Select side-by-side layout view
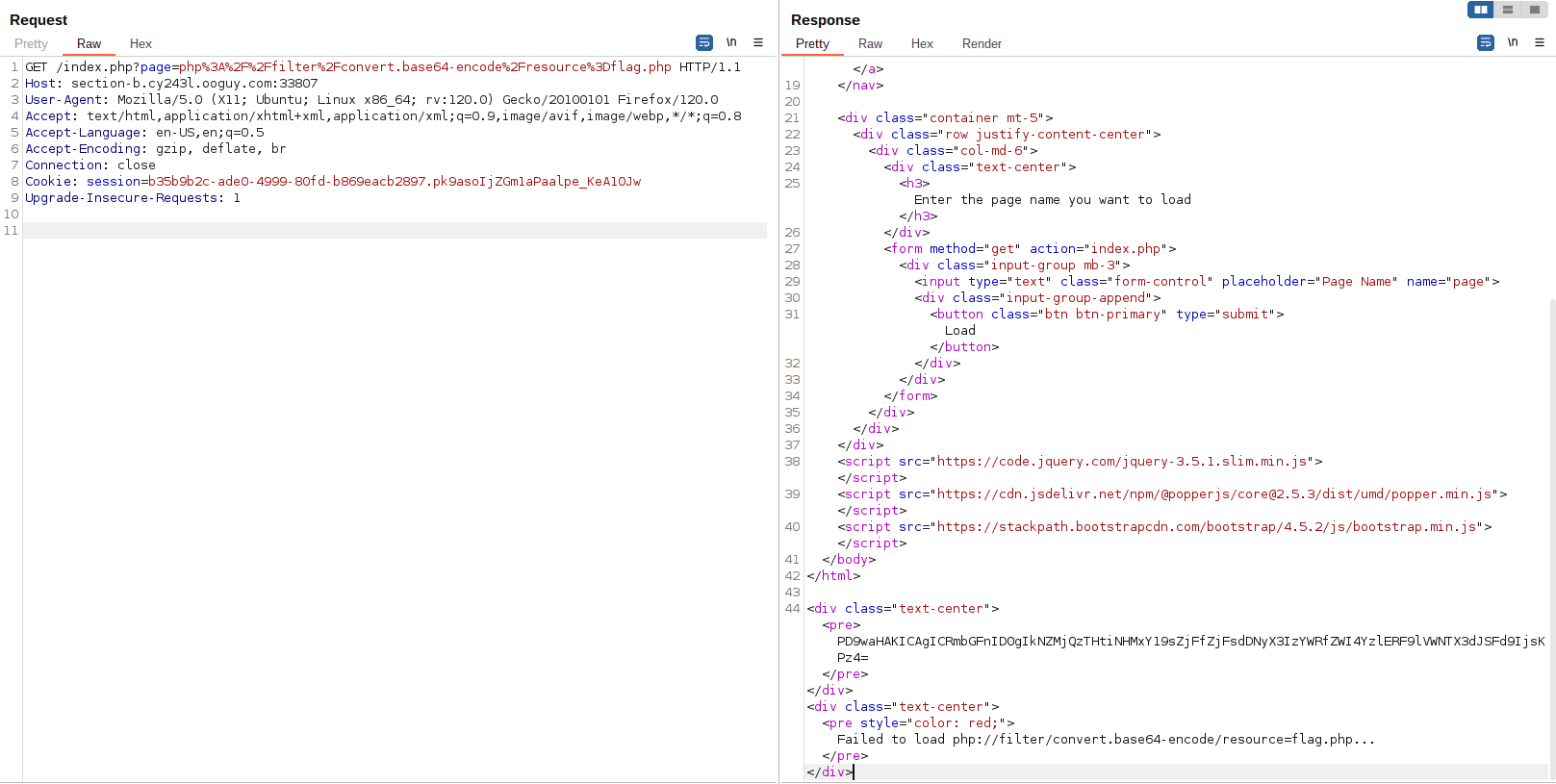Viewport: 1556px width, 784px height. [x=1481, y=10]
